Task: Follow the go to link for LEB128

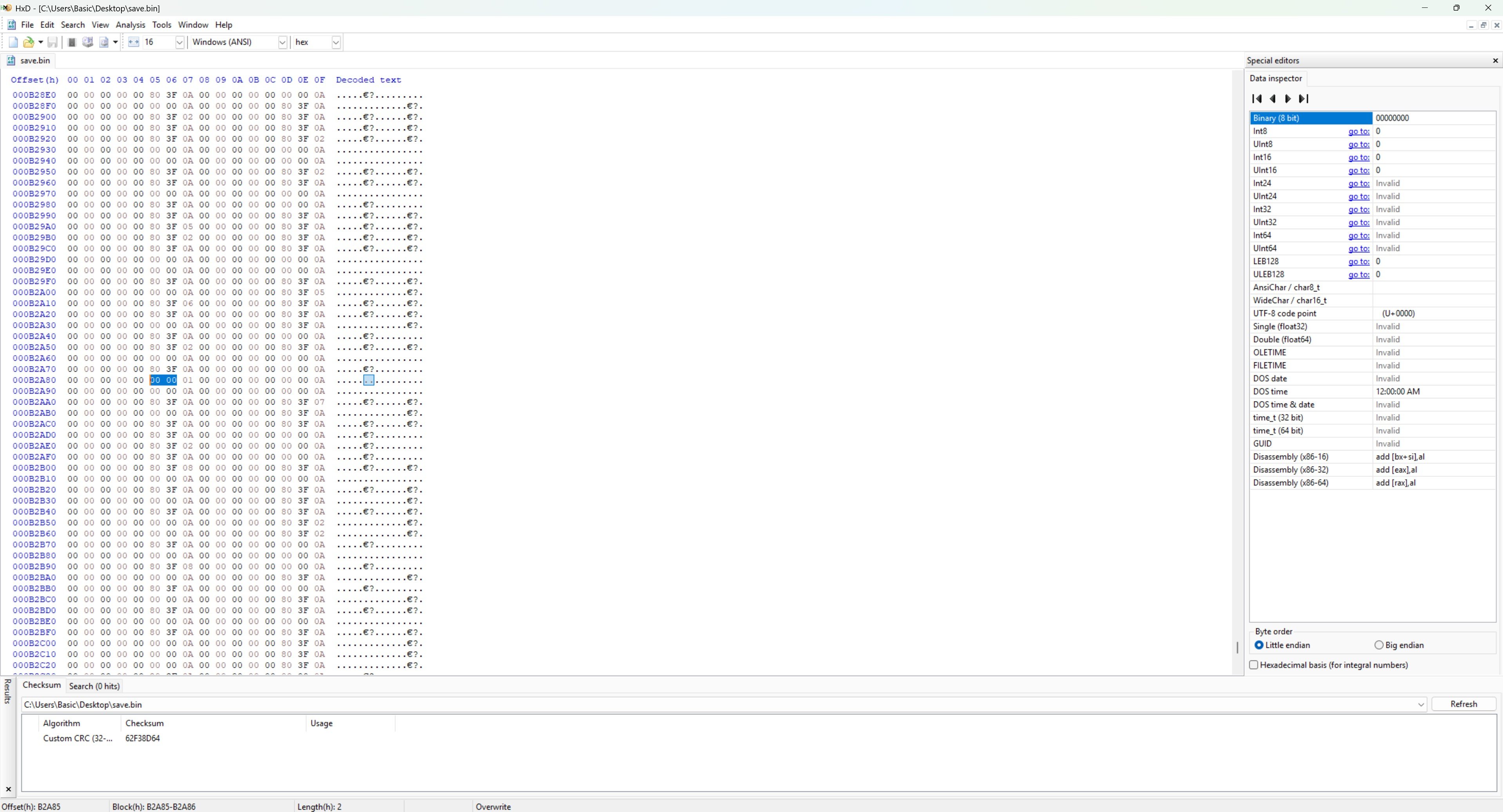Action: pyautogui.click(x=1358, y=261)
